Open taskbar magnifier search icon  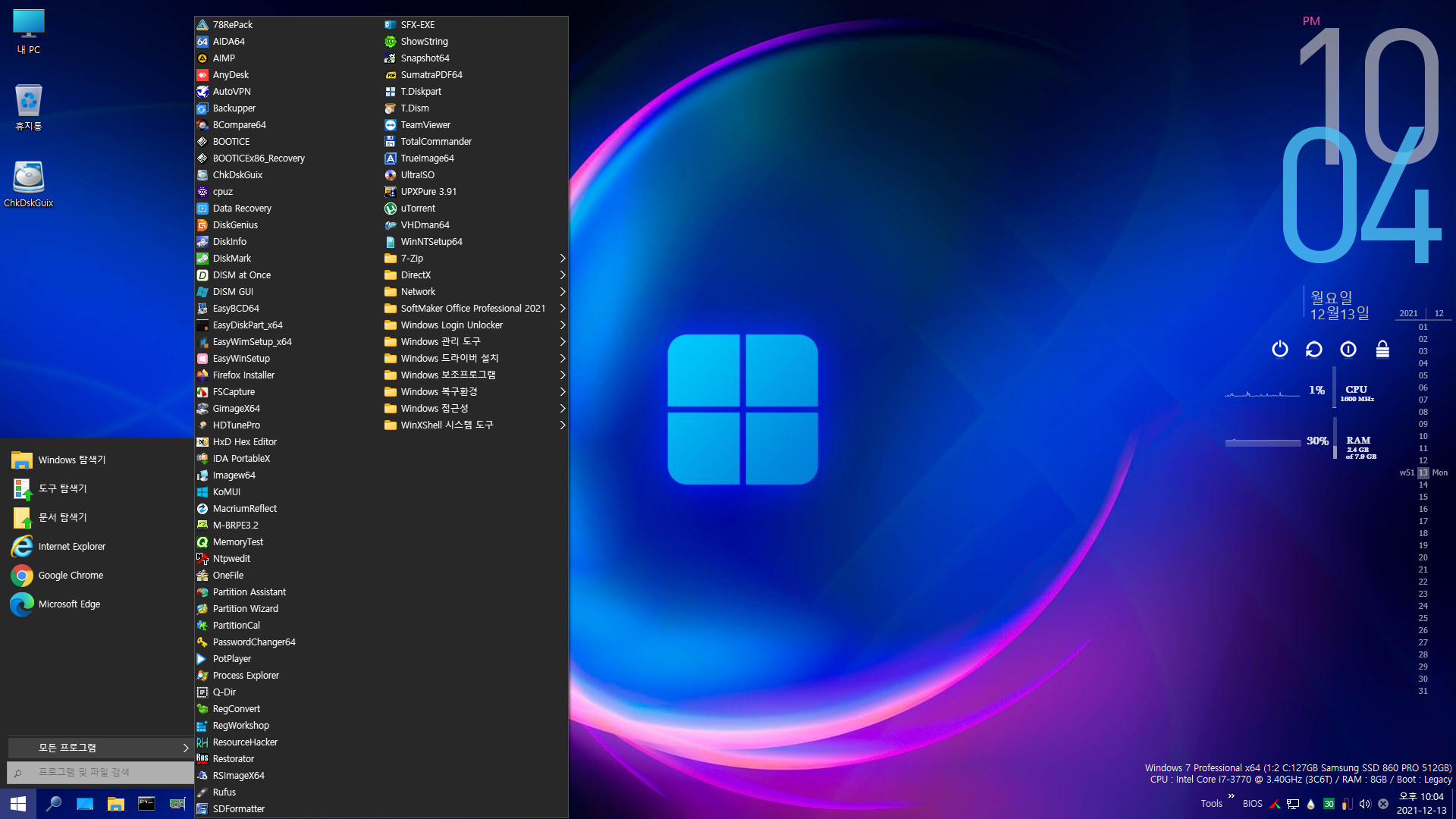[x=54, y=804]
